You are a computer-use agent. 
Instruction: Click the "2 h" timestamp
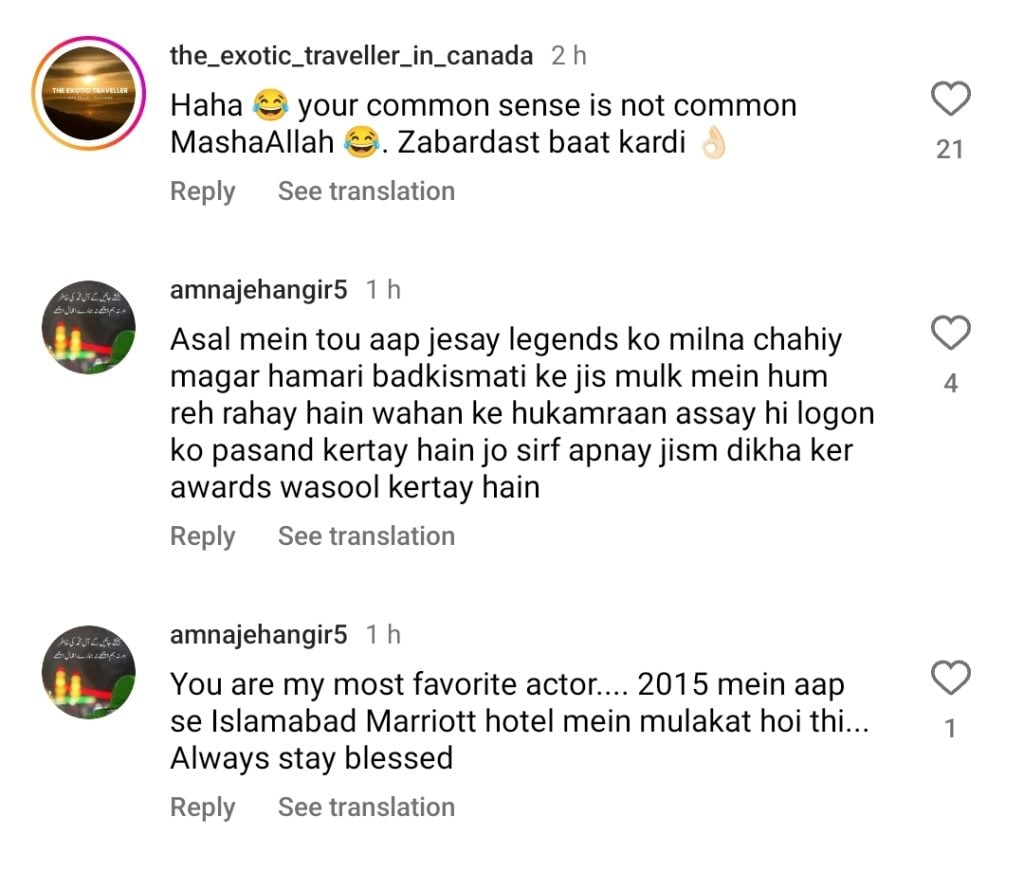pyautogui.click(x=568, y=56)
